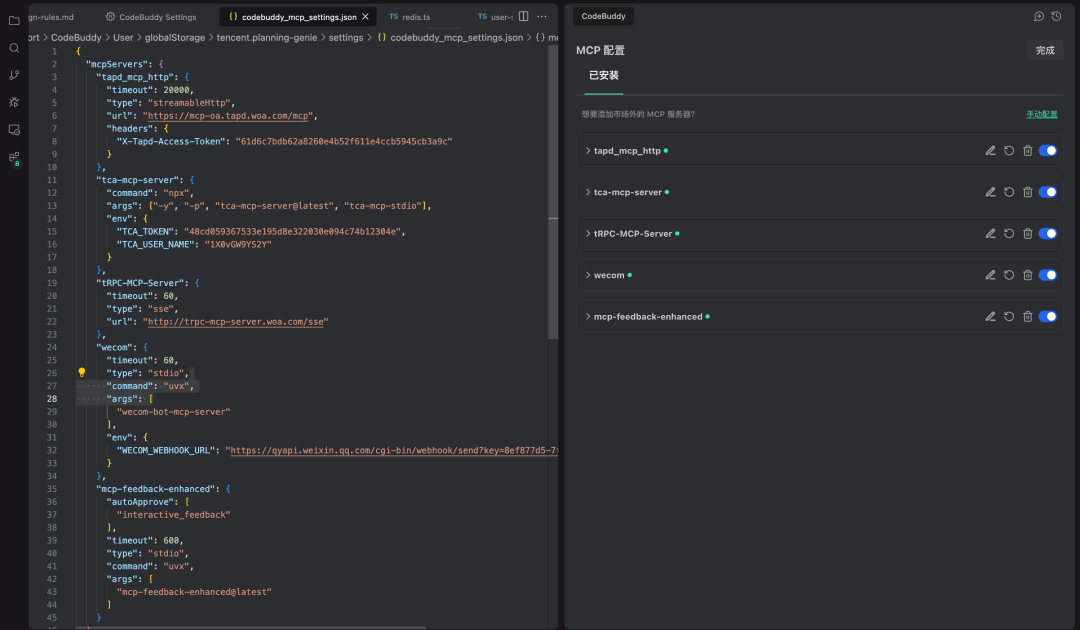Click the edit pencil for tapd_mcp_http
The width and height of the screenshot is (1080, 630).
(990, 151)
